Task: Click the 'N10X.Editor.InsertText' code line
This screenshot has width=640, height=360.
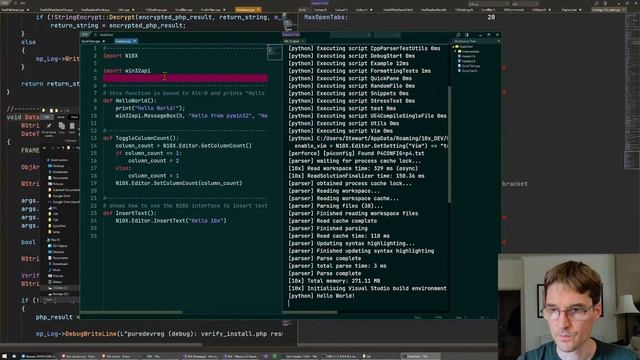Action: (171, 221)
